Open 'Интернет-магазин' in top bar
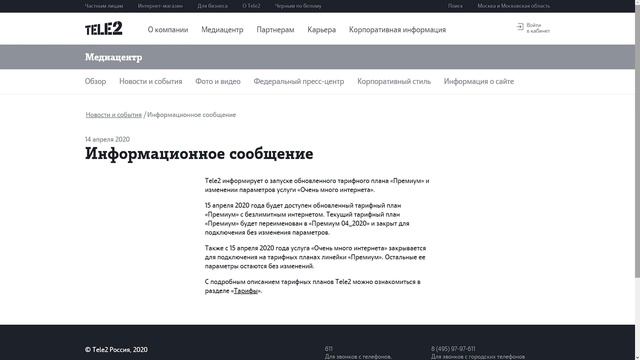The height and width of the screenshot is (360, 640). (160, 6)
